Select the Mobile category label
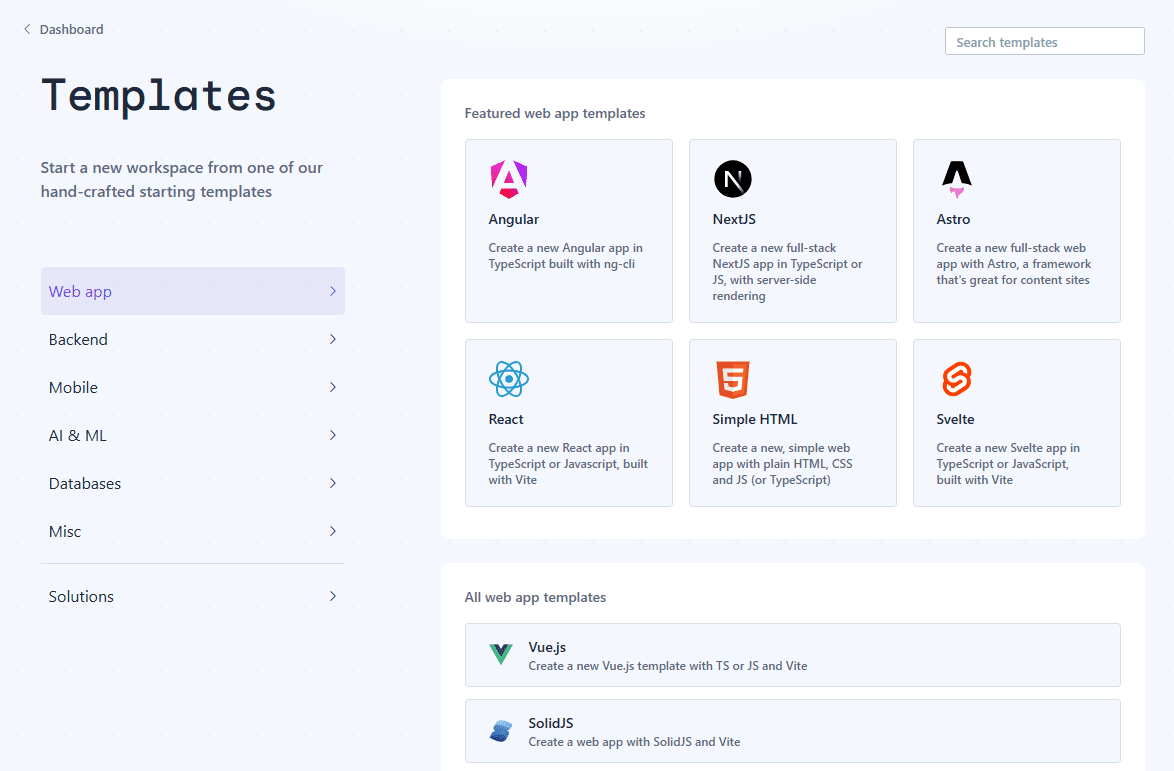1174x771 pixels. pyautogui.click(x=73, y=388)
